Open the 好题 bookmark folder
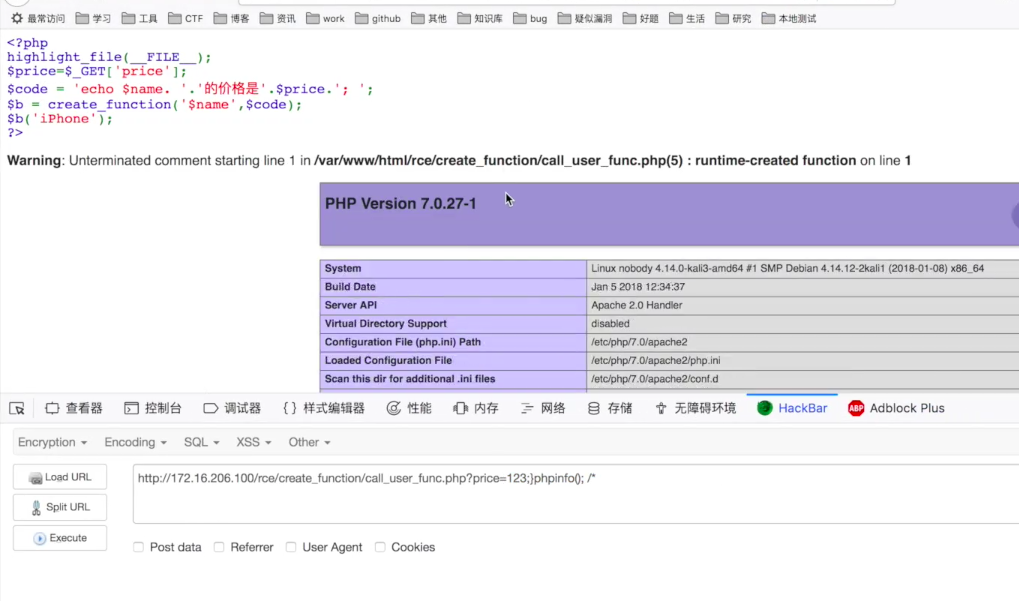 click(x=640, y=18)
